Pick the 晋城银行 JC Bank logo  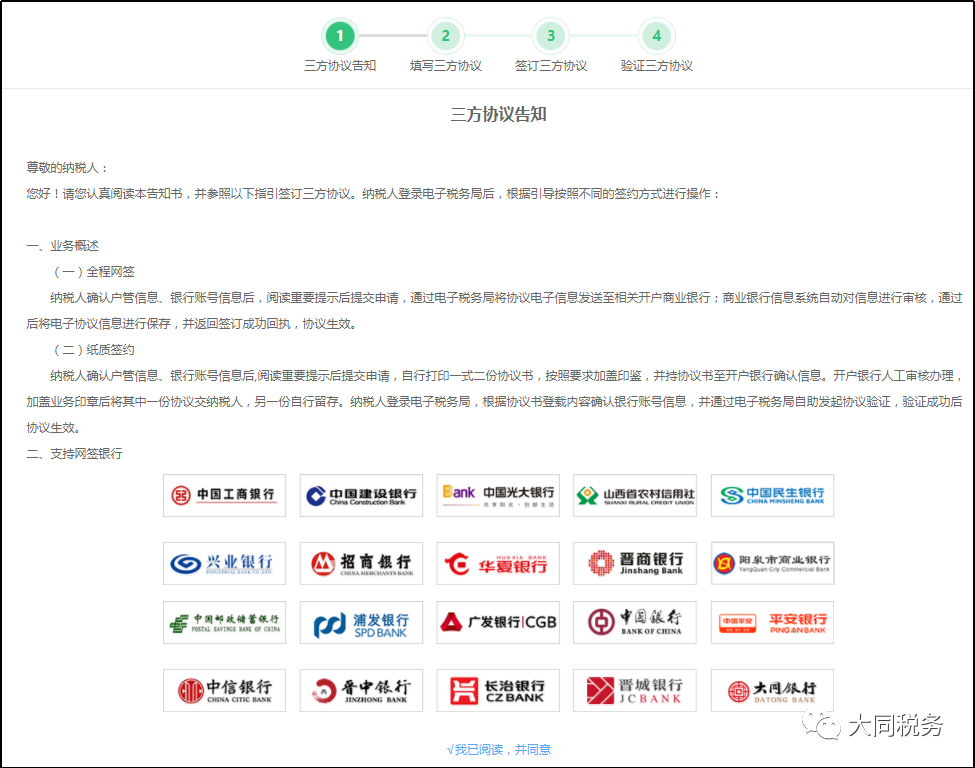(635, 690)
